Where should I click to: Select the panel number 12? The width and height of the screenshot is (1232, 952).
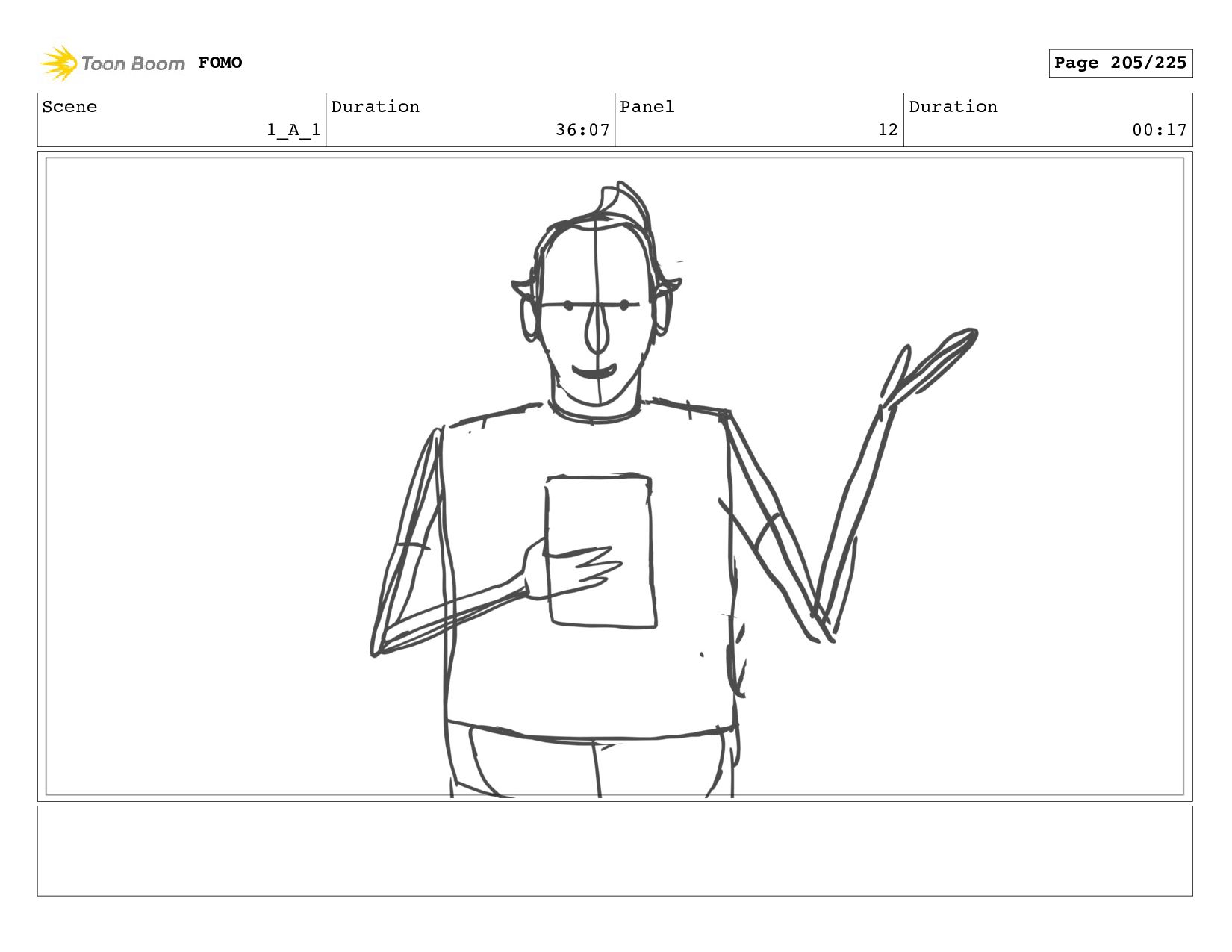pyautogui.click(x=888, y=130)
